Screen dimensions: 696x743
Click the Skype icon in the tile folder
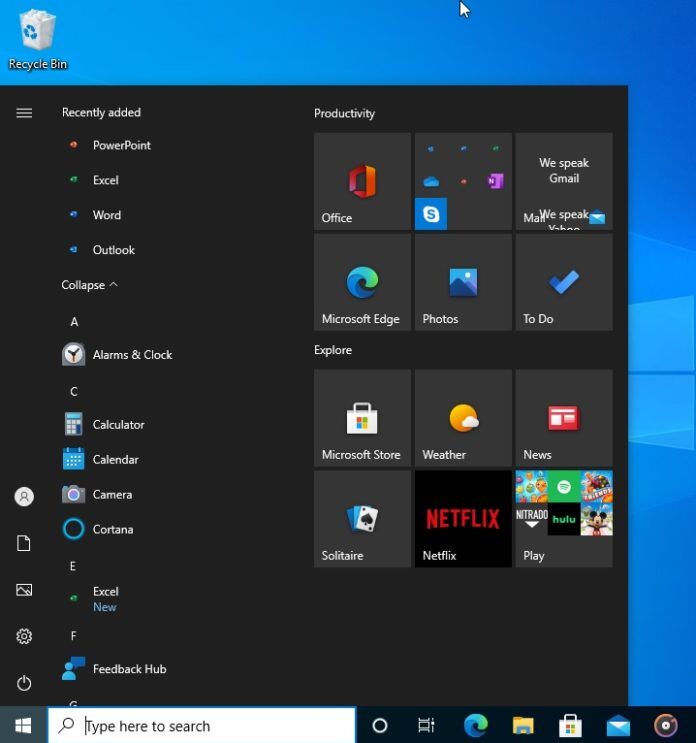tap(431, 214)
